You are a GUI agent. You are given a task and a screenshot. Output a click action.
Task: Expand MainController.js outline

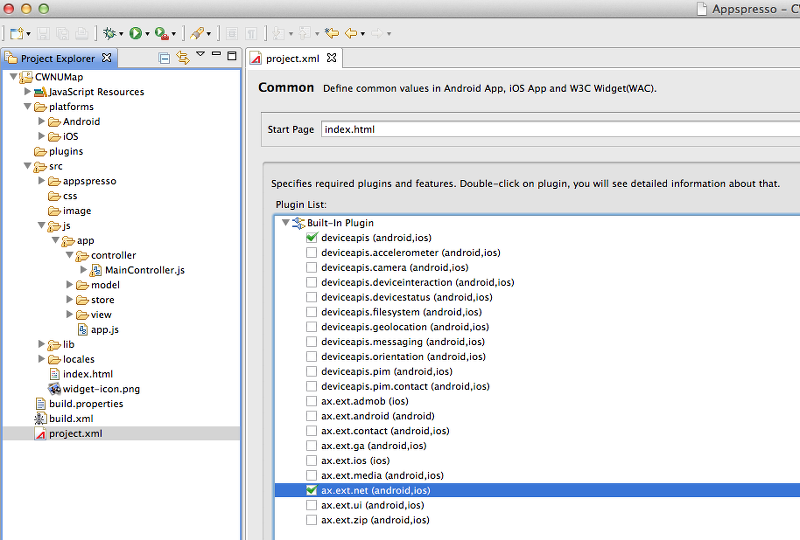click(x=84, y=269)
